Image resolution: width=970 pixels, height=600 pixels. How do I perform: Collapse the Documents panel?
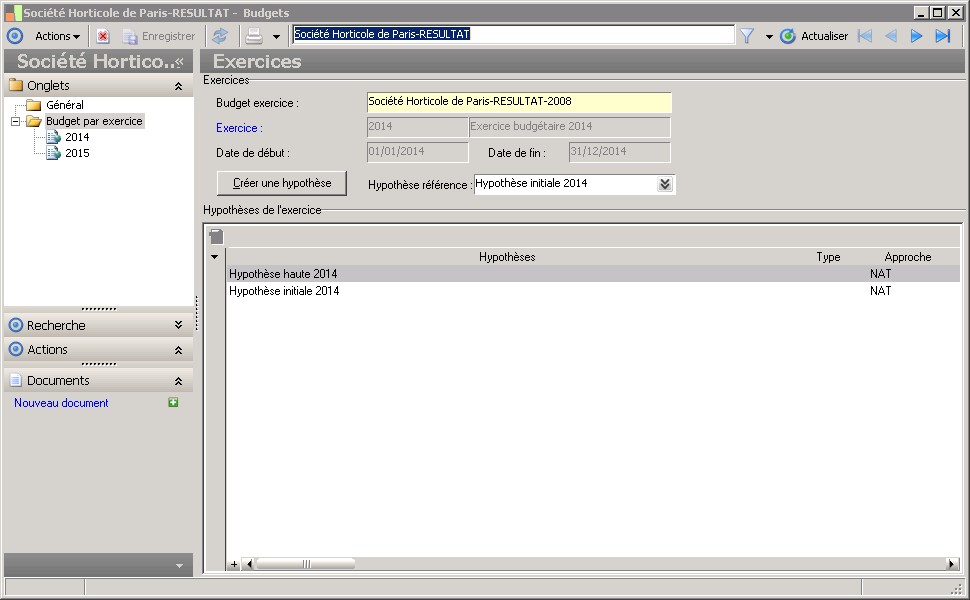coord(178,381)
